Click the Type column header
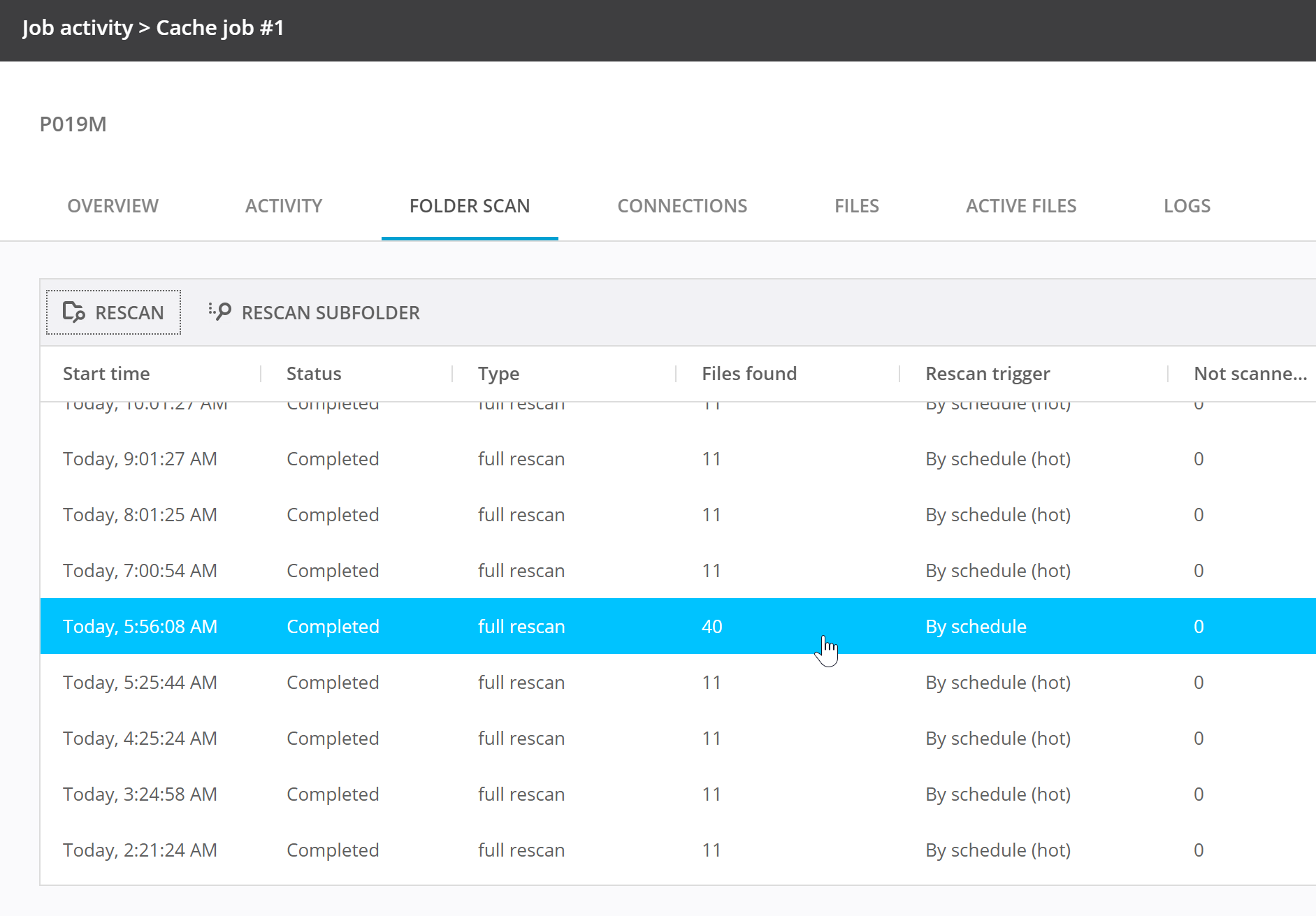 (x=498, y=374)
